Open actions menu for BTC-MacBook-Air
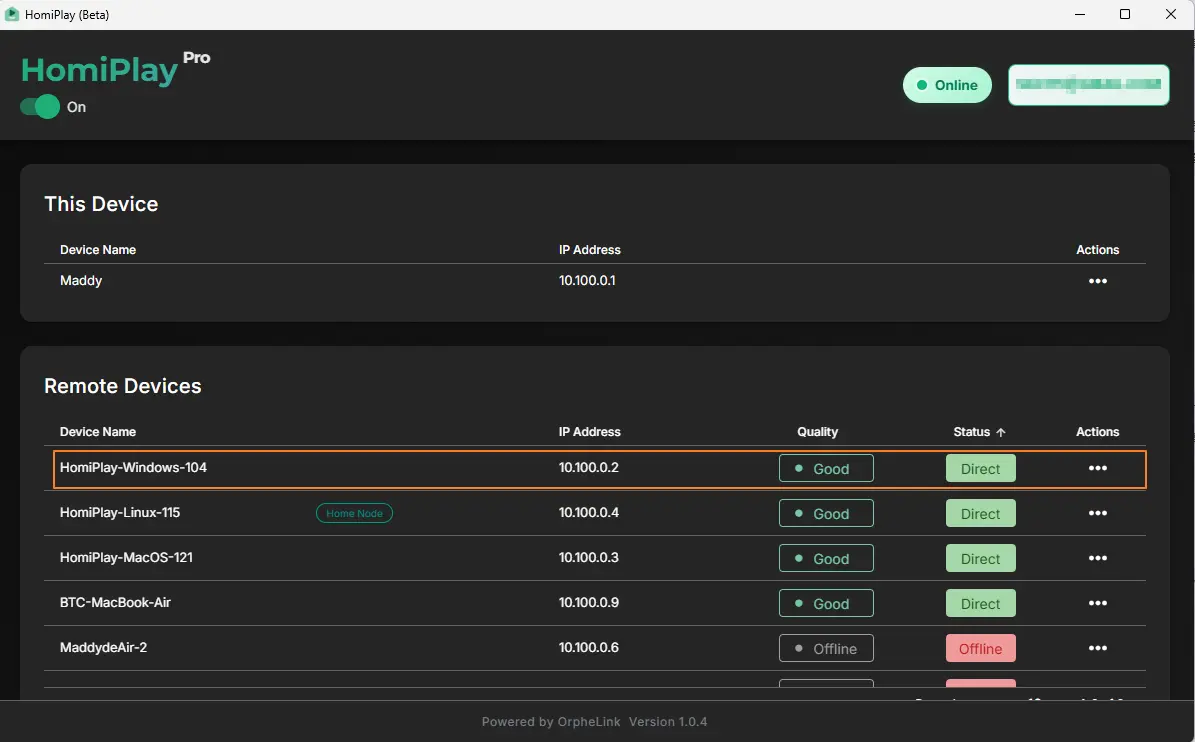The width and height of the screenshot is (1195, 742). point(1097,603)
